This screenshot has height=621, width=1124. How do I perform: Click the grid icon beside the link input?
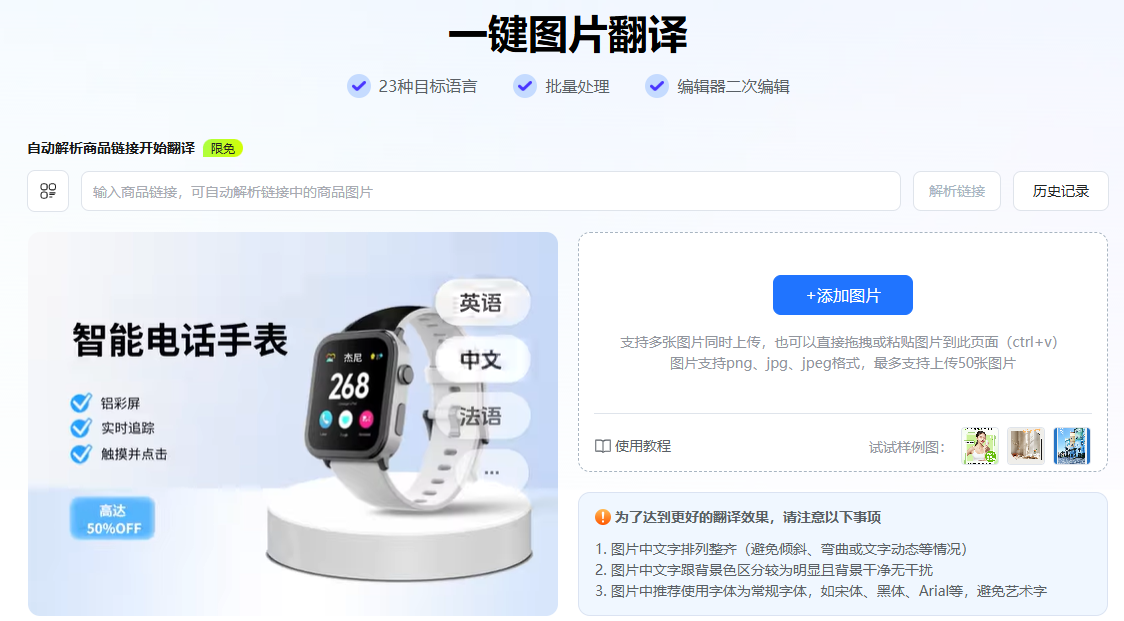pos(48,191)
